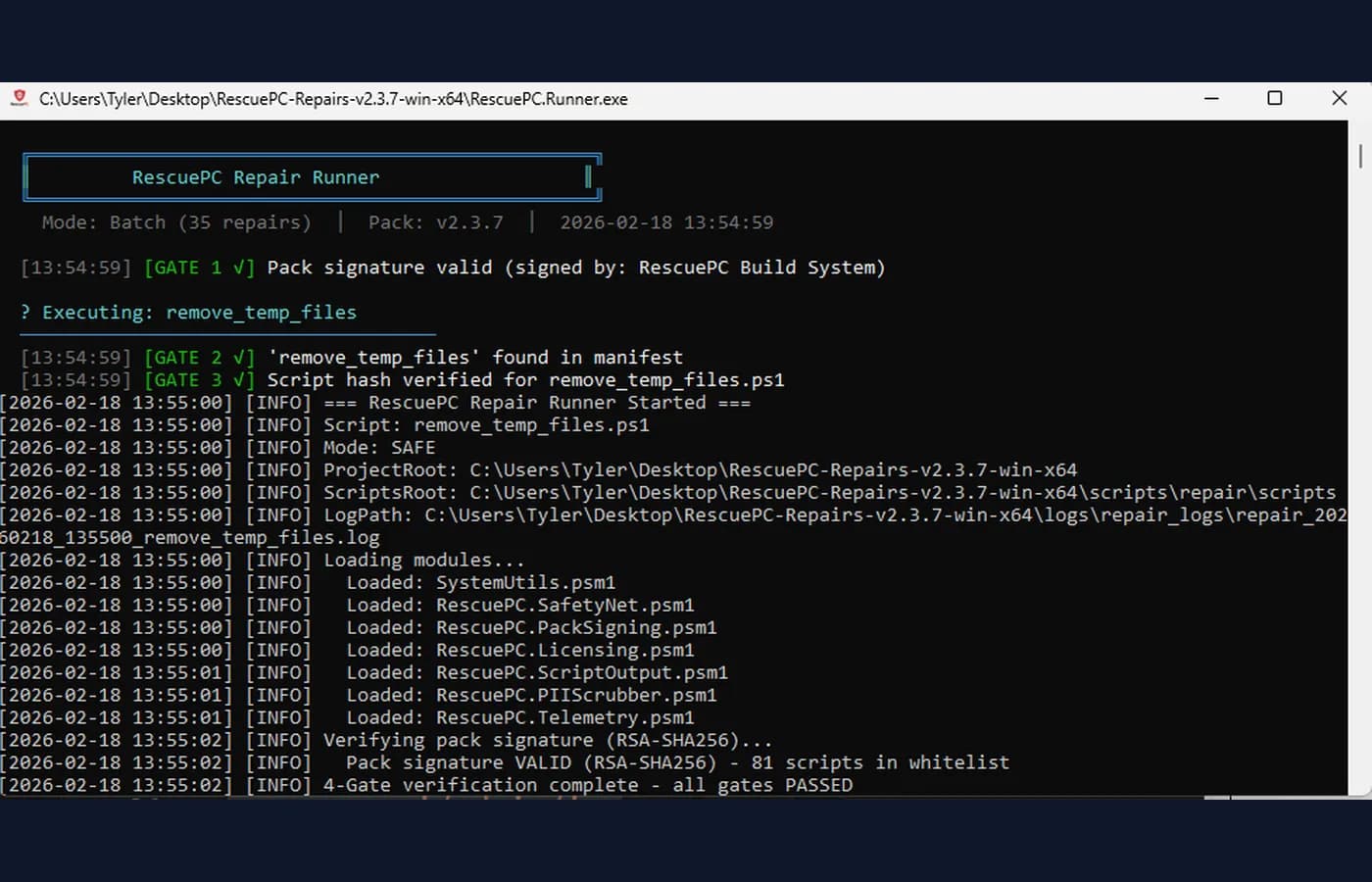Click the RescuePC app icon in title bar
The image size is (1372, 882).
pos(19,98)
